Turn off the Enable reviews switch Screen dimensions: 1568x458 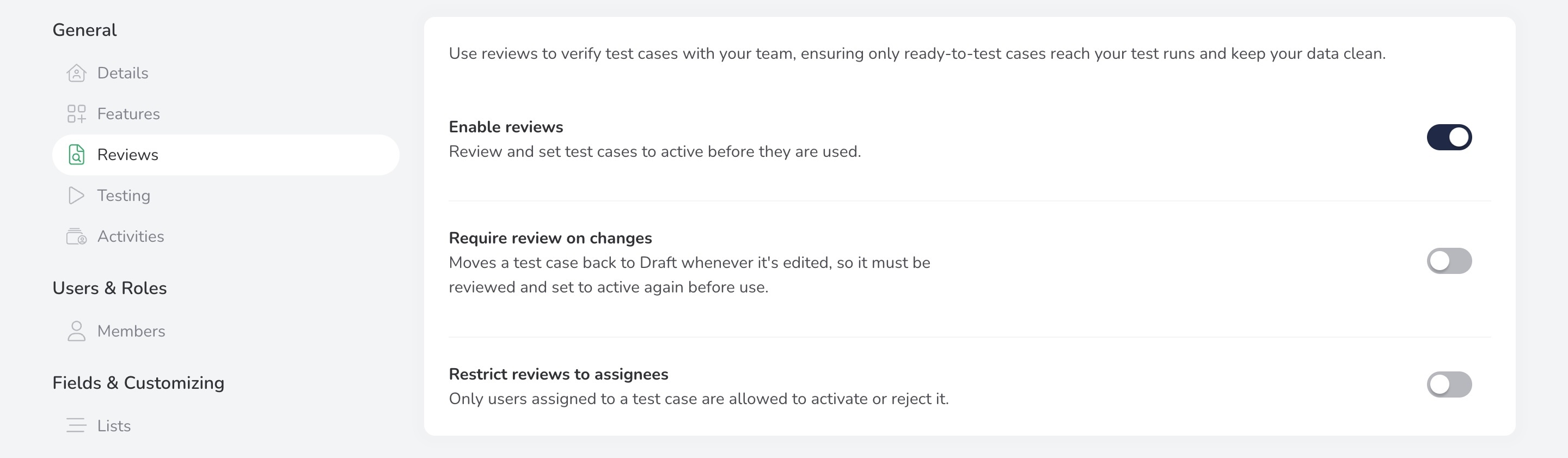pyautogui.click(x=1449, y=137)
